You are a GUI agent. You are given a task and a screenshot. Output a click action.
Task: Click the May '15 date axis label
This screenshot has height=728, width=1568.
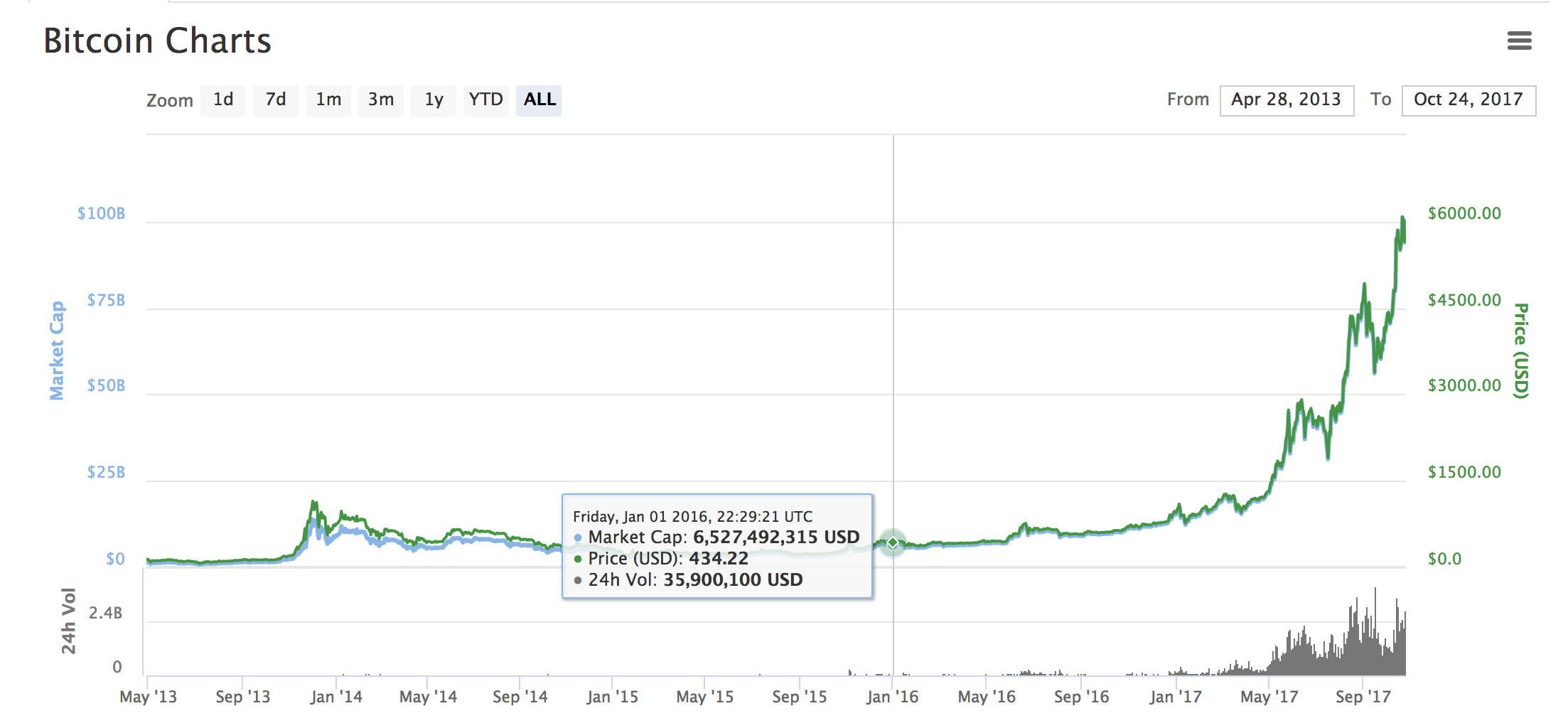704,697
